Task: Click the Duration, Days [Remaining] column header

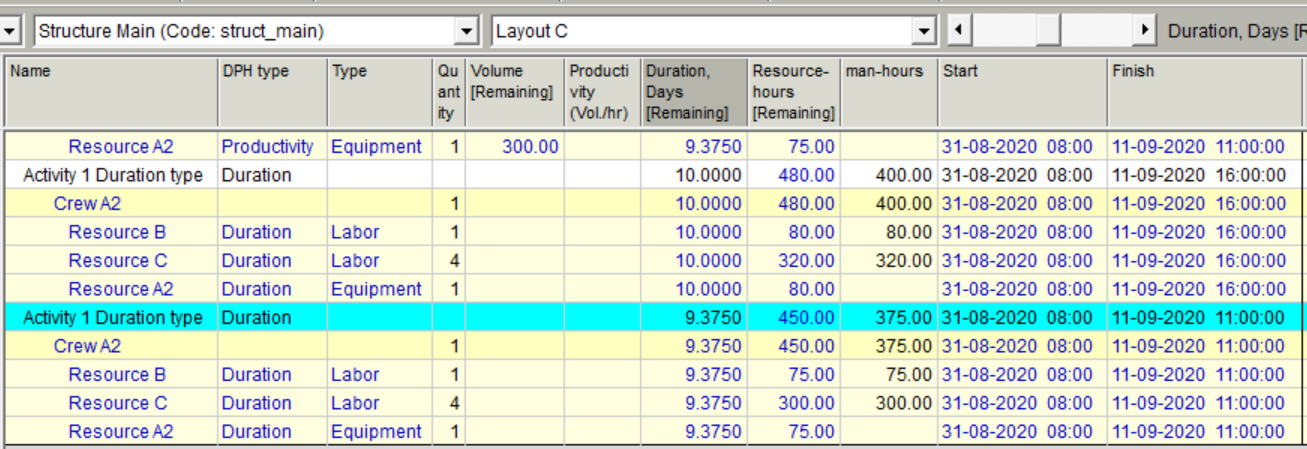Action: tap(694, 92)
